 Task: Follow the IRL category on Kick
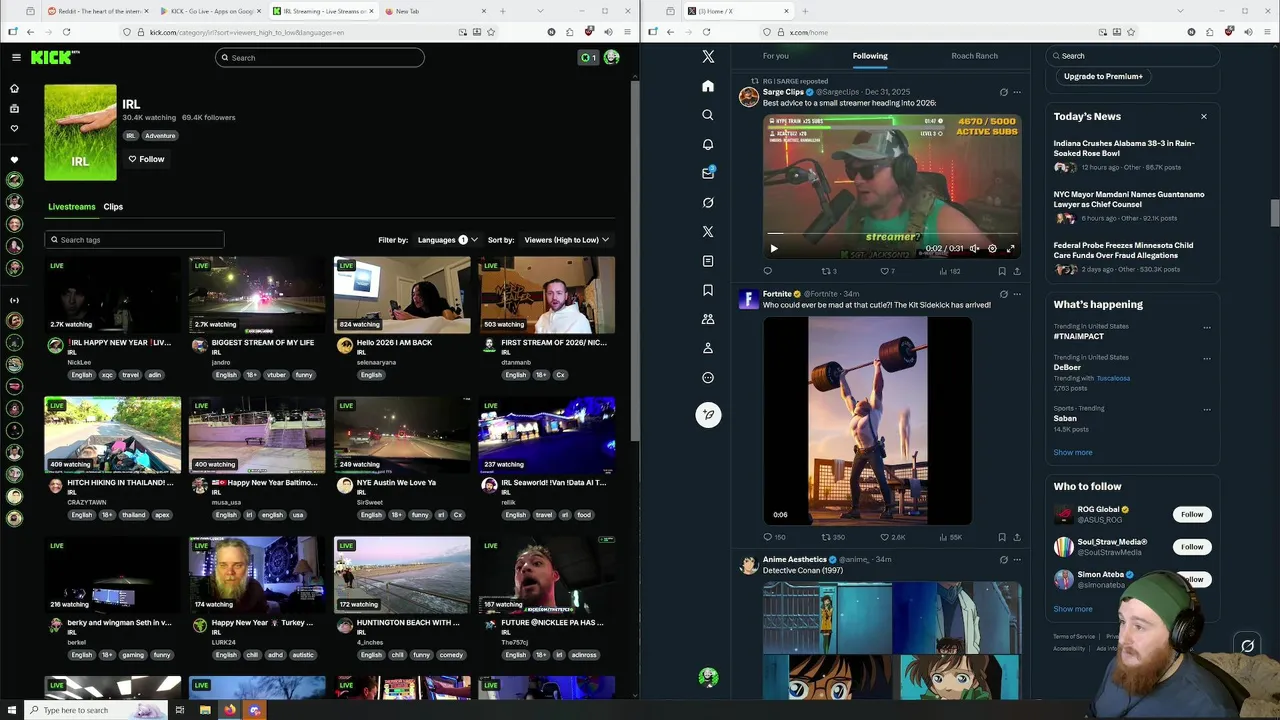(x=146, y=159)
